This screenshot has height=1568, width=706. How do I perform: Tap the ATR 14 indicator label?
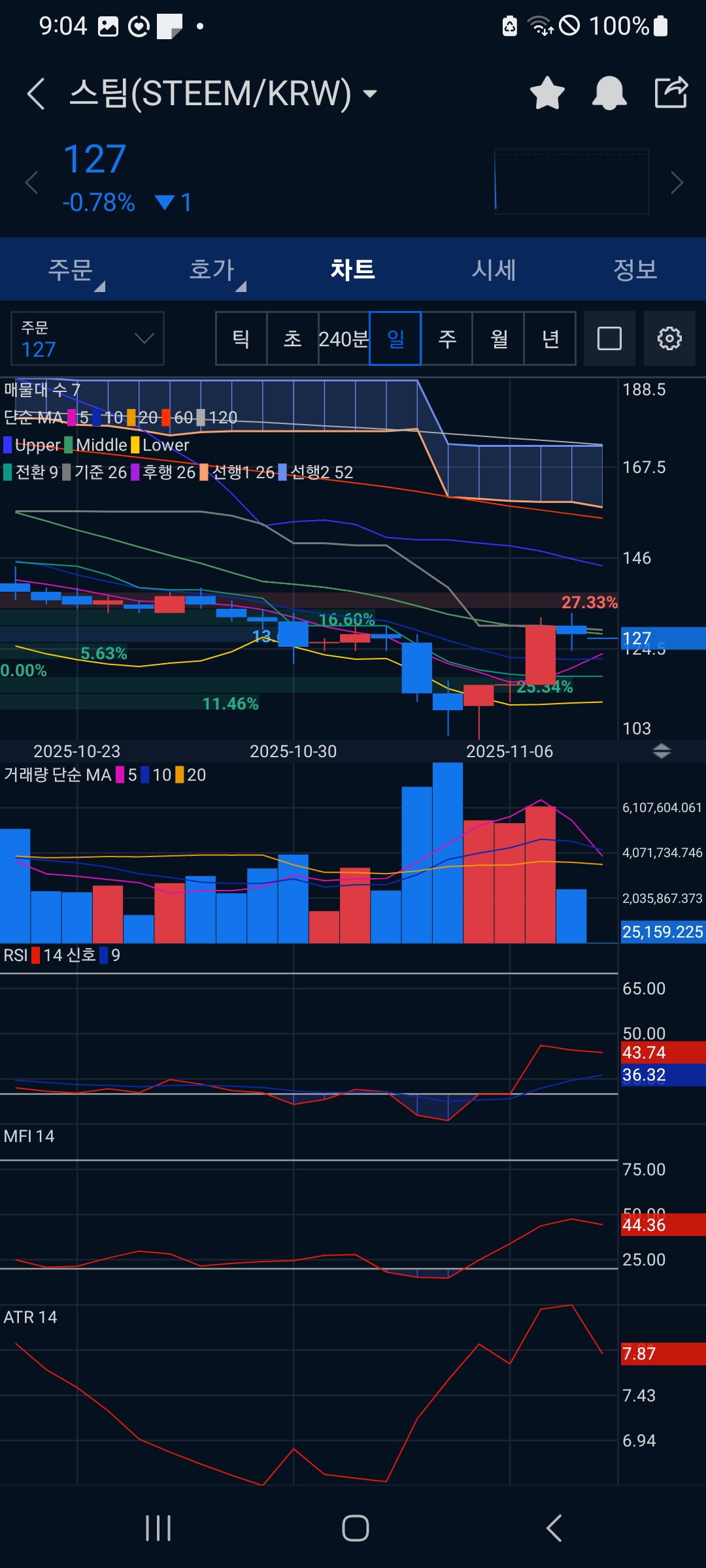pyautogui.click(x=30, y=1317)
